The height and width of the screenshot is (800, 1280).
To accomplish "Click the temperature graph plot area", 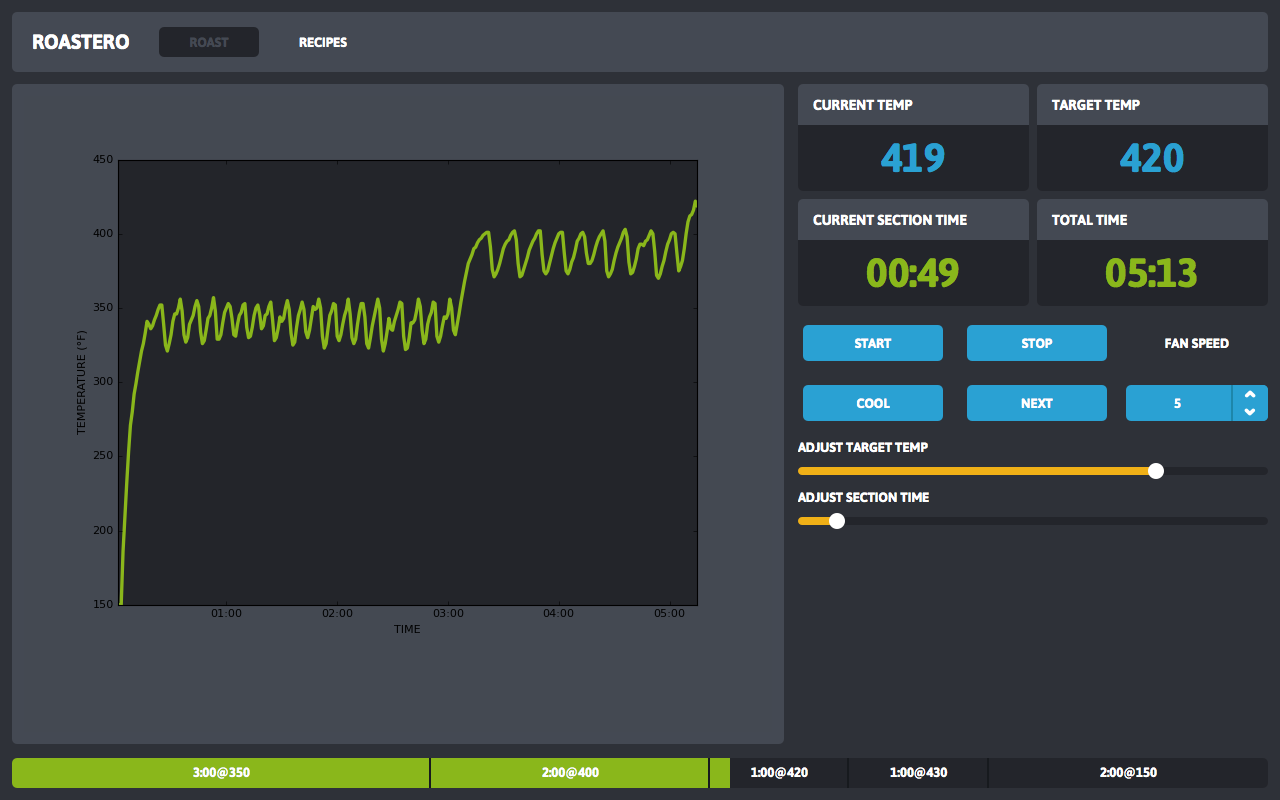I will (x=408, y=382).
